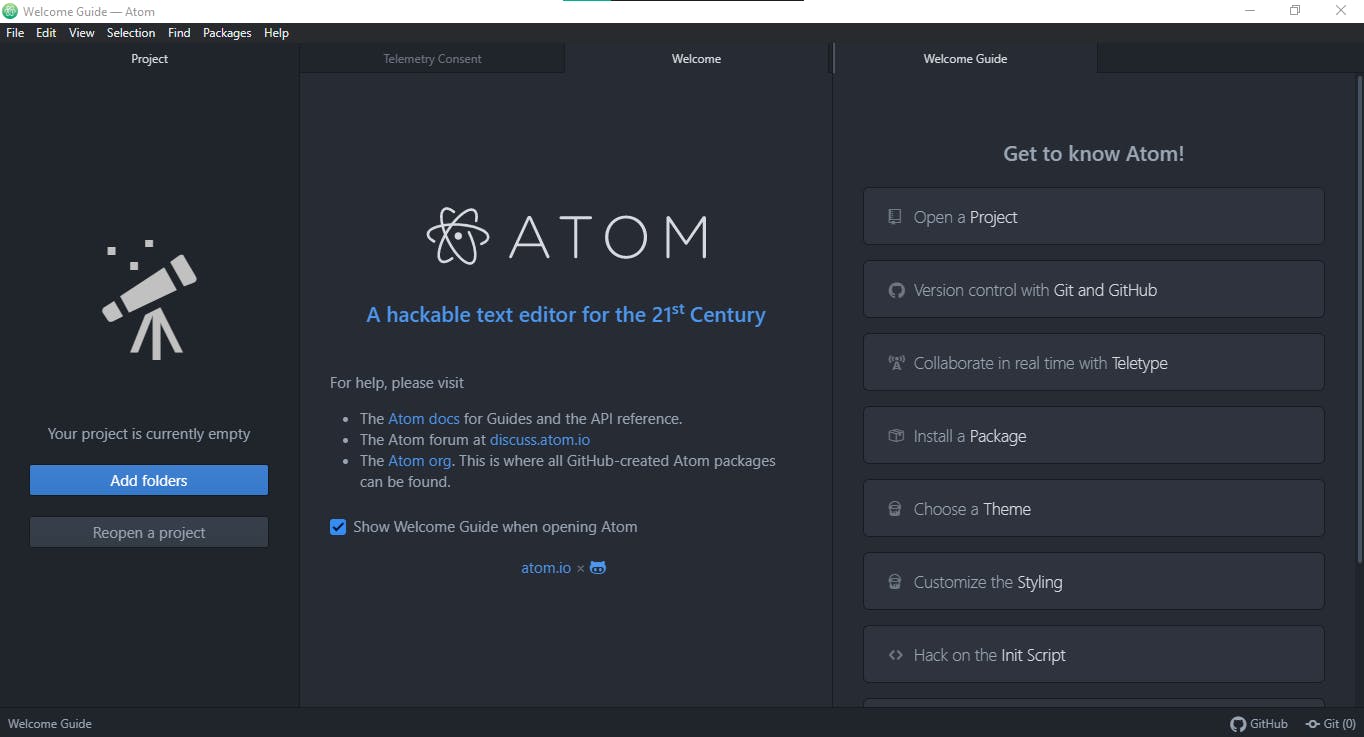Open the File menu
The width and height of the screenshot is (1364, 737).
[x=15, y=33]
